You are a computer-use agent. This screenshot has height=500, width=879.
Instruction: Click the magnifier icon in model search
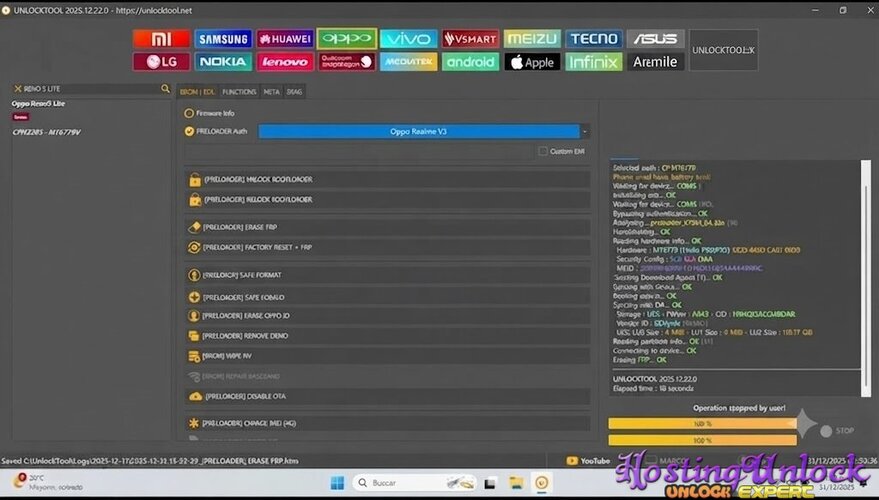(165, 89)
